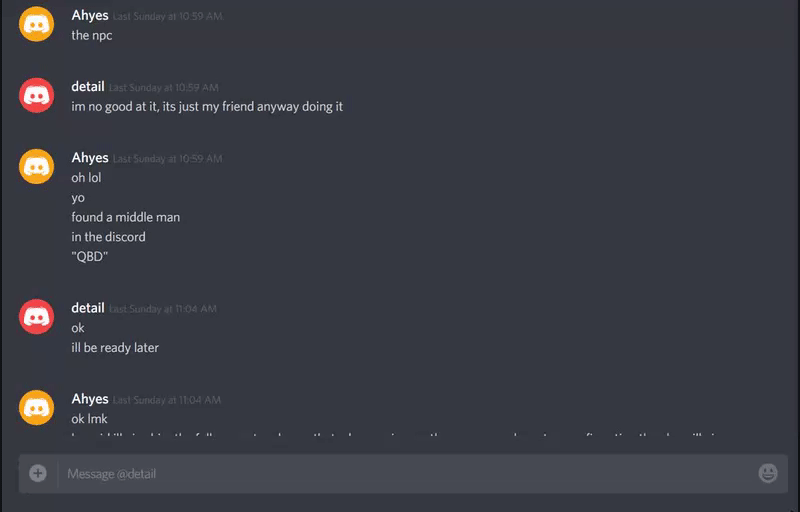The width and height of the screenshot is (800, 512).
Task: Select the "ill be ready later" message
Action: click(x=115, y=348)
